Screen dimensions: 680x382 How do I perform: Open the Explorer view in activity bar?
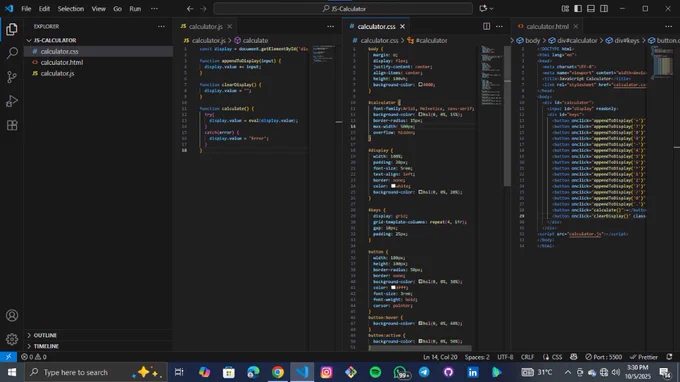(x=12, y=29)
